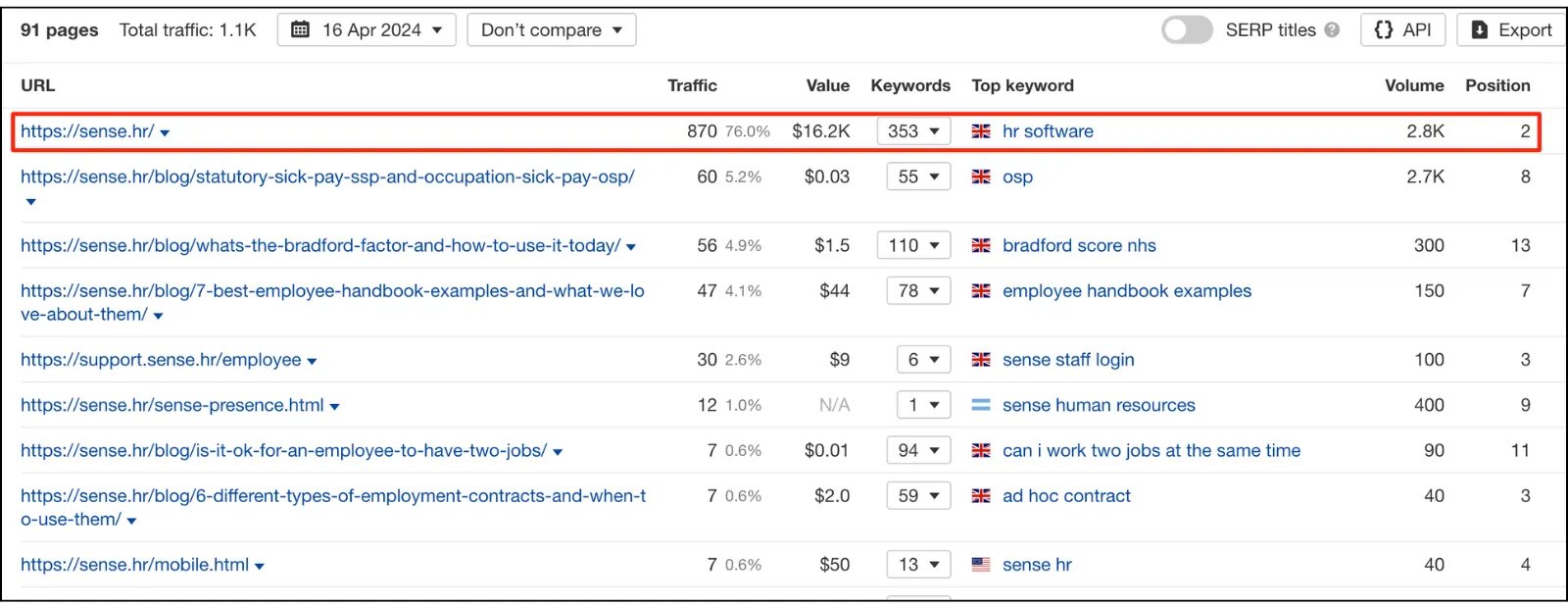Open the Don't compare dropdown
Viewport: 1568px width, 606px height.
(x=552, y=30)
